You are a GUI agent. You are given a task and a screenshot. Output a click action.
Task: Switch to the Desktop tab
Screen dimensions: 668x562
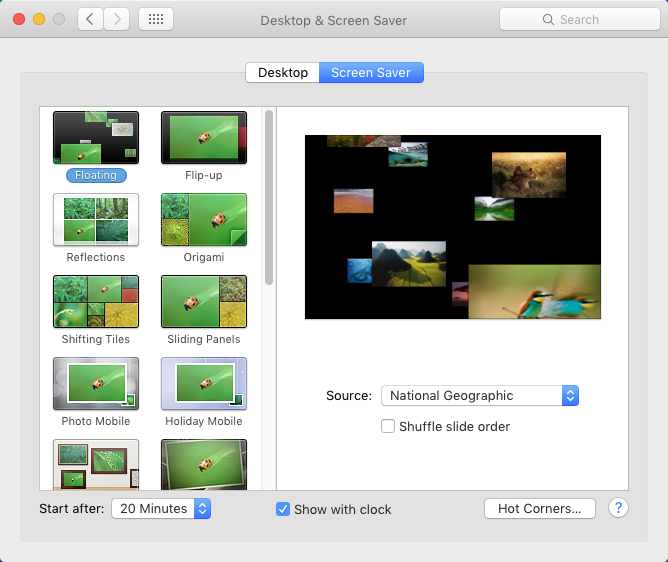tap(283, 73)
